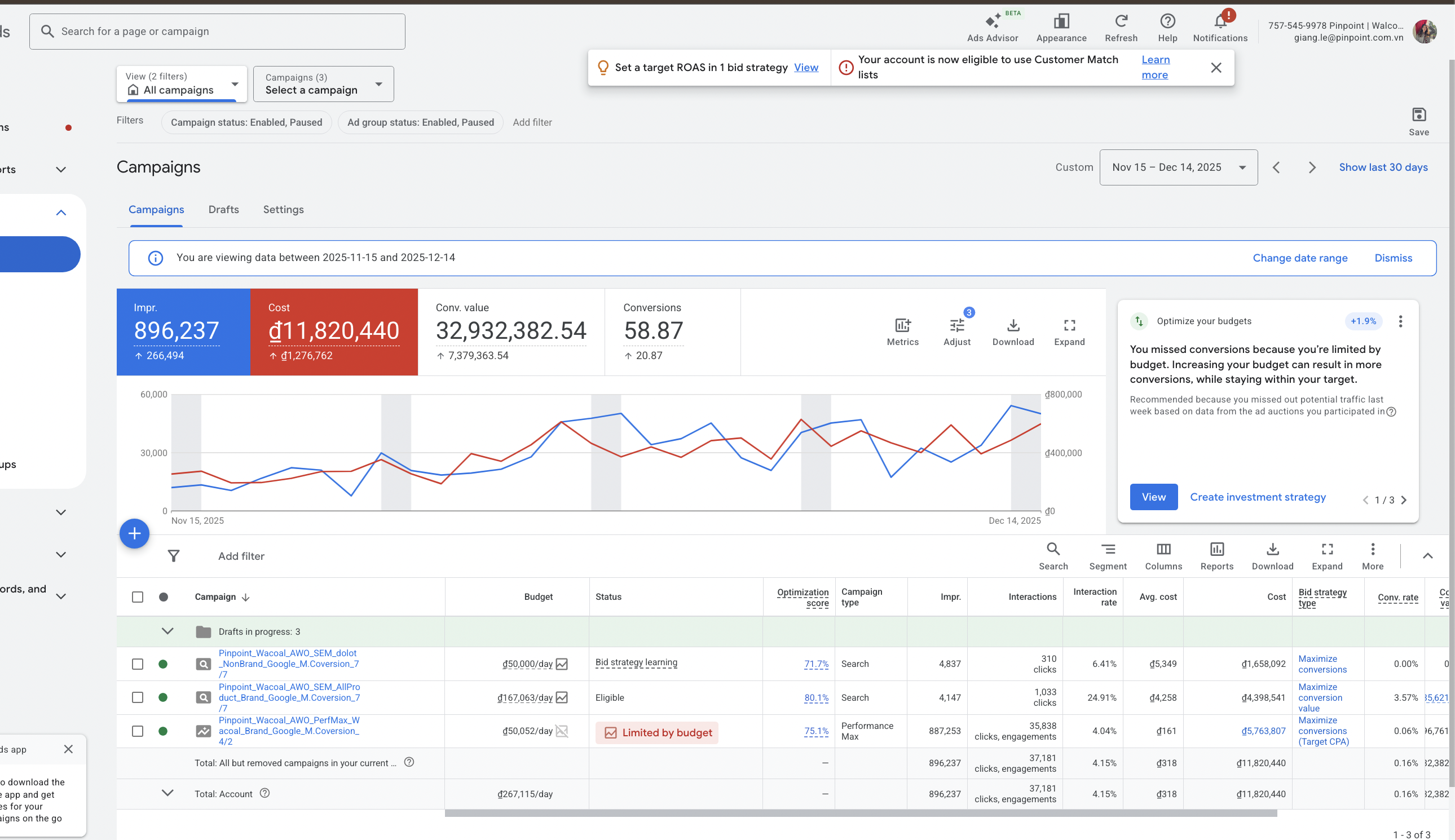Open the Notifications bell
The image size is (1455, 840).
[x=1219, y=22]
